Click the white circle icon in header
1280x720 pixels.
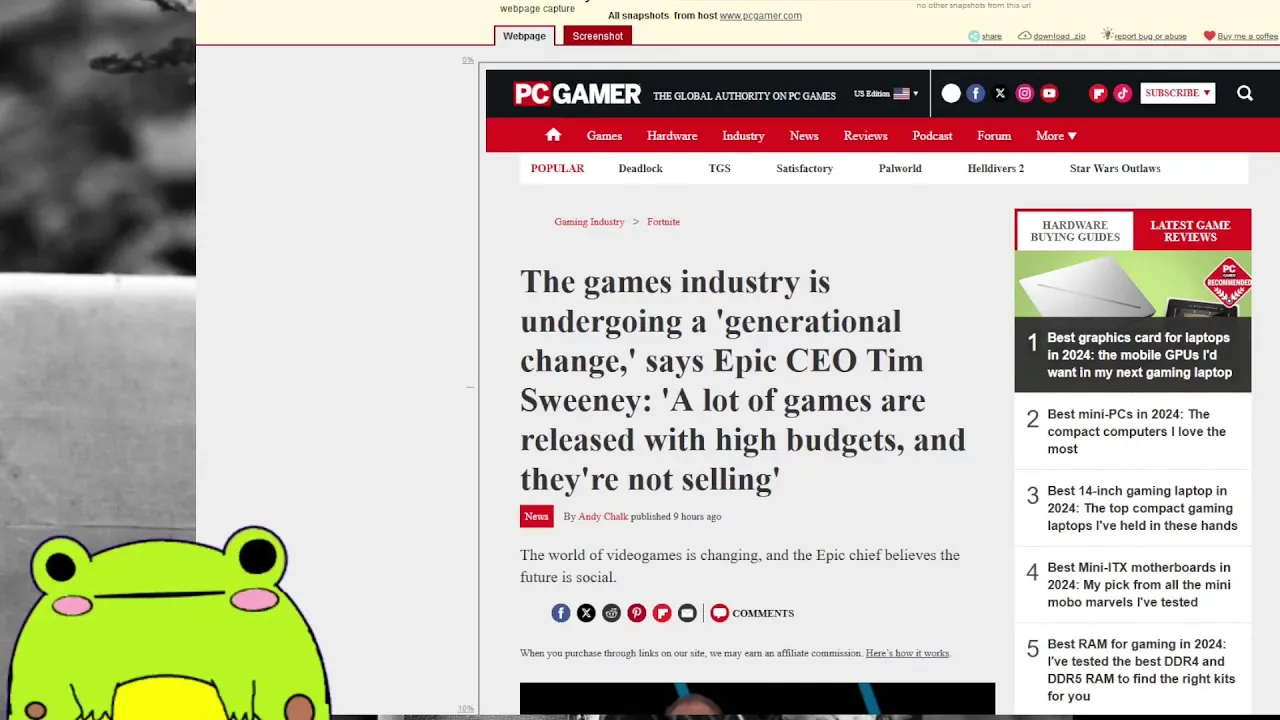pos(951,93)
